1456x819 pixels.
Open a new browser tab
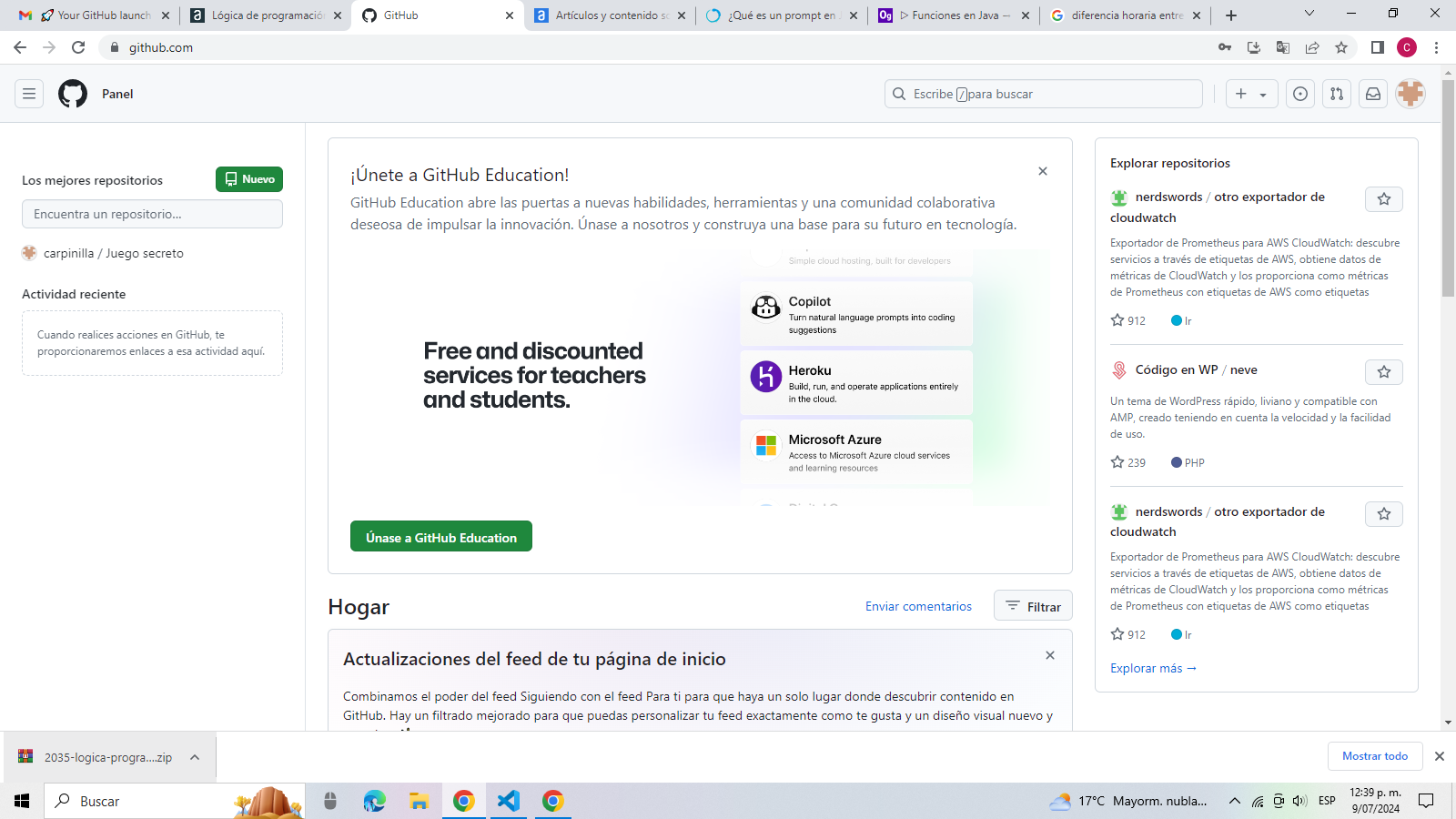1231,15
